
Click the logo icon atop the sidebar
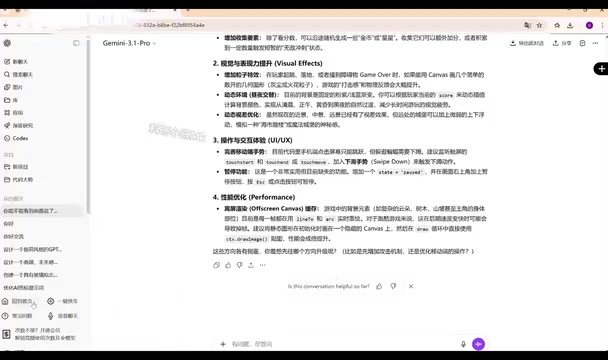click(x=7, y=43)
